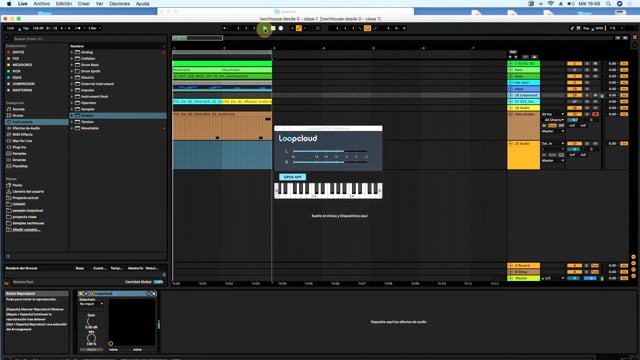Open the Ayuda menu
Viewport: 640px width, 360px height.
coord(142,4)
